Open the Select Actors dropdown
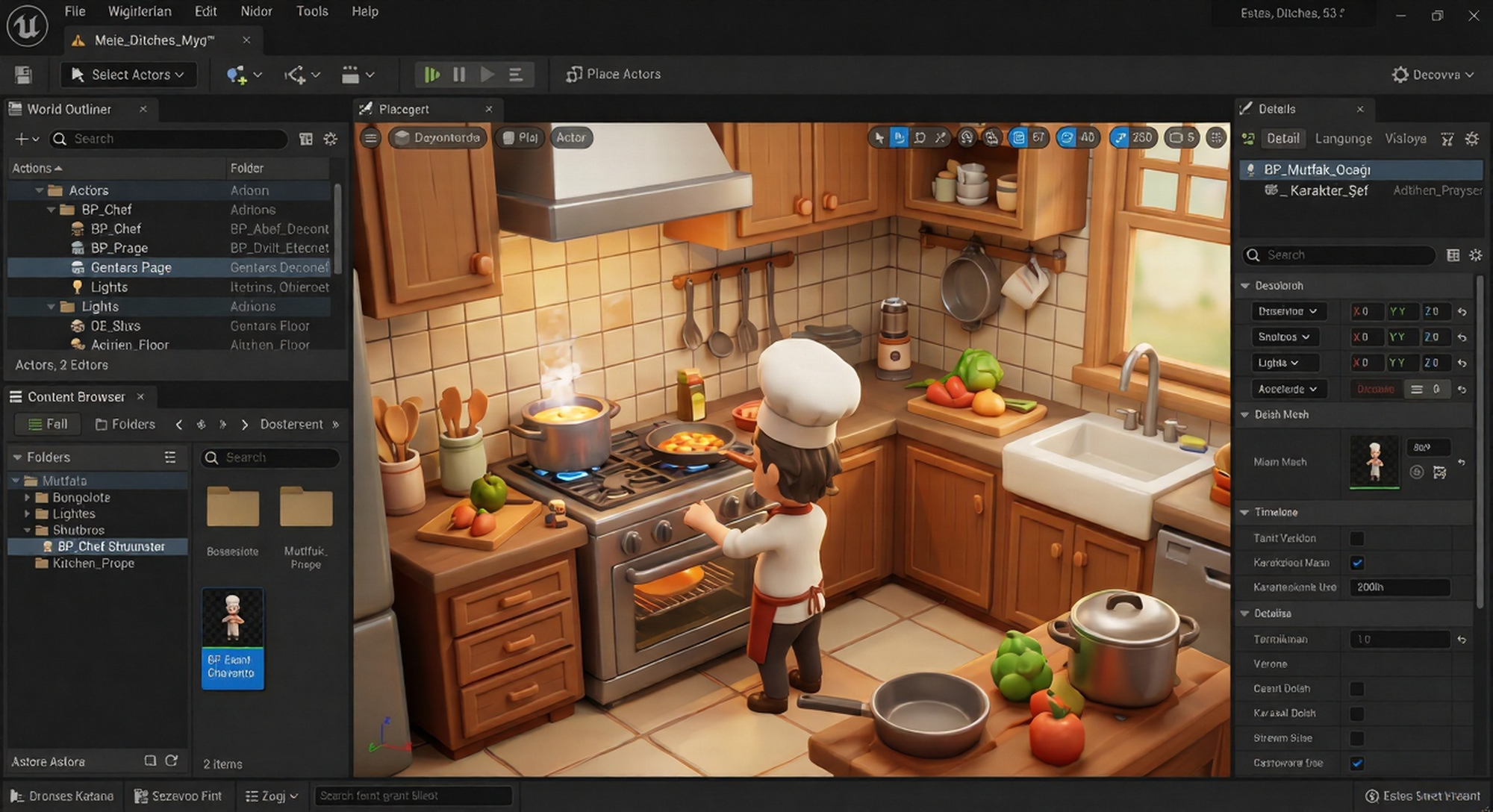This screenshot has width=1493, height=812. (x=128, y=75)
